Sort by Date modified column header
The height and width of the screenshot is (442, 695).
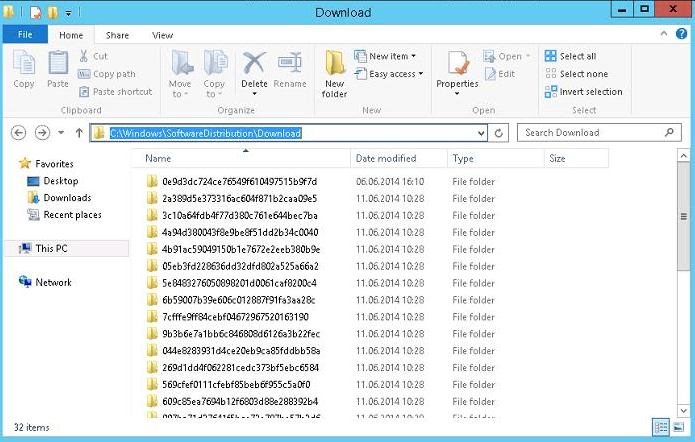pyautogui.click(x=398, y=158)
